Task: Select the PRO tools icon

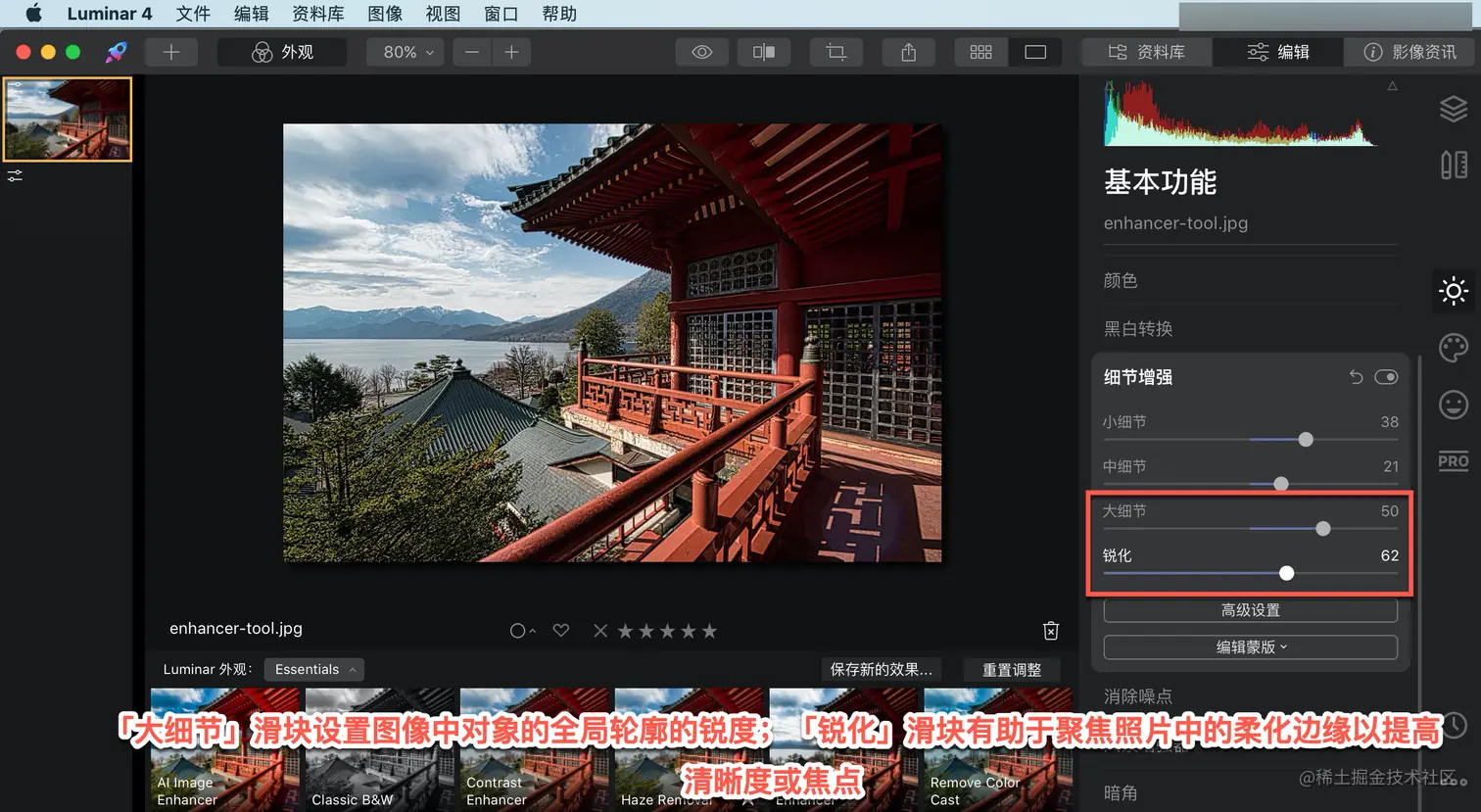Action: coord(1454,461)
